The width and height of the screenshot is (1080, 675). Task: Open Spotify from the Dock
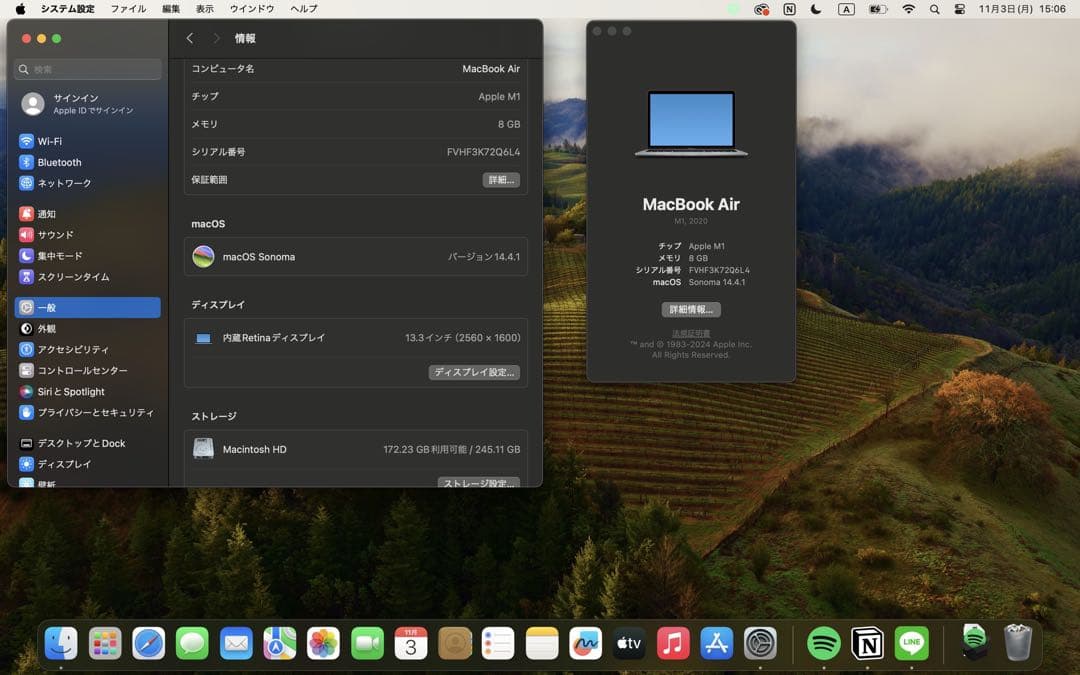(823, 643)
